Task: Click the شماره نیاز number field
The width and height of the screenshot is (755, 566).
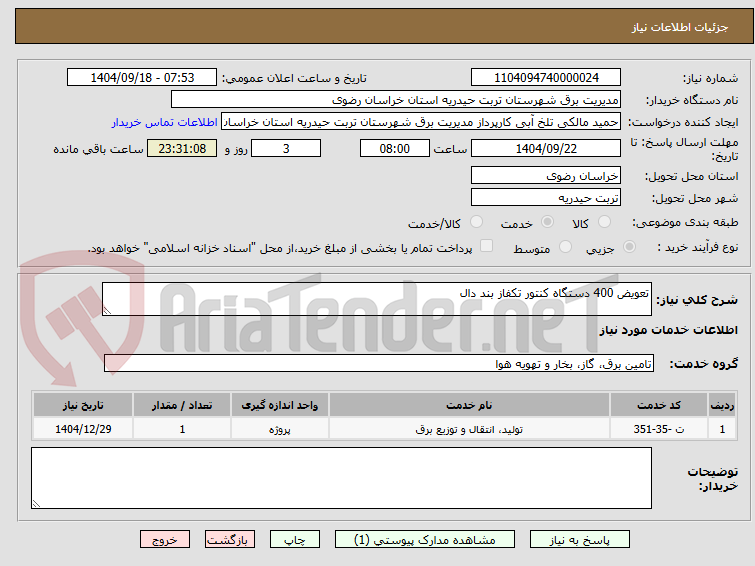Action: pos(546,78)
